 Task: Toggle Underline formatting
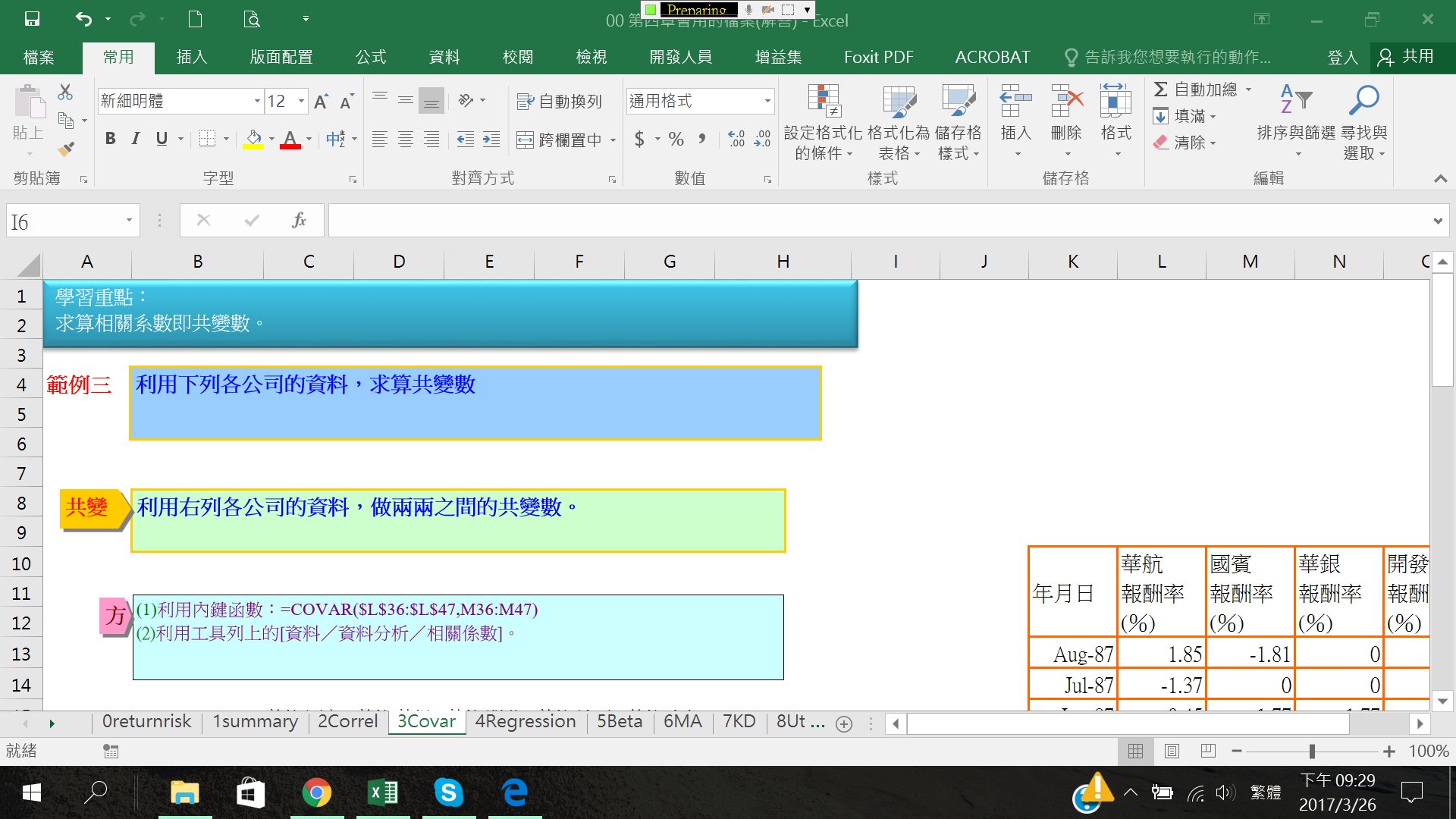(162, 138)
